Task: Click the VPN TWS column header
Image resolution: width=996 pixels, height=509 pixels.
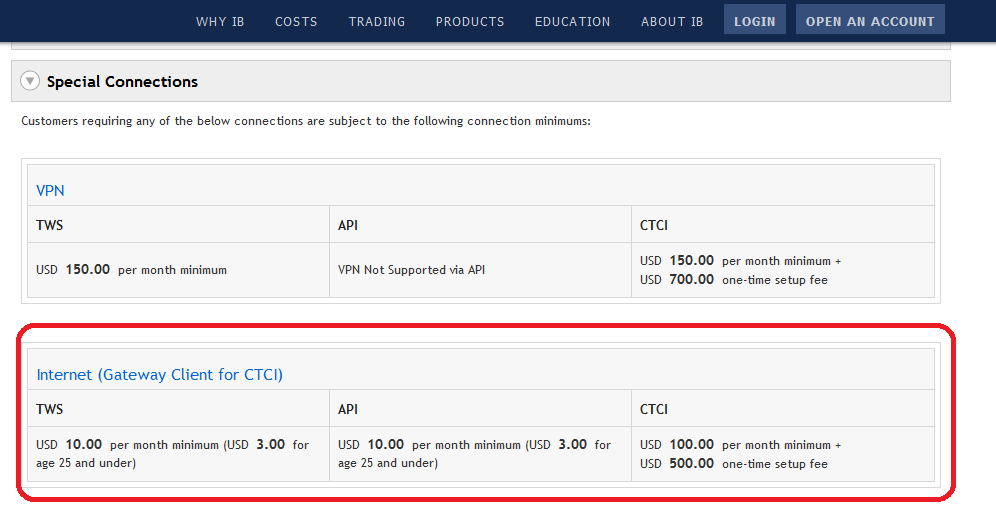Action: pyautogui.click(x=50, y=225)
